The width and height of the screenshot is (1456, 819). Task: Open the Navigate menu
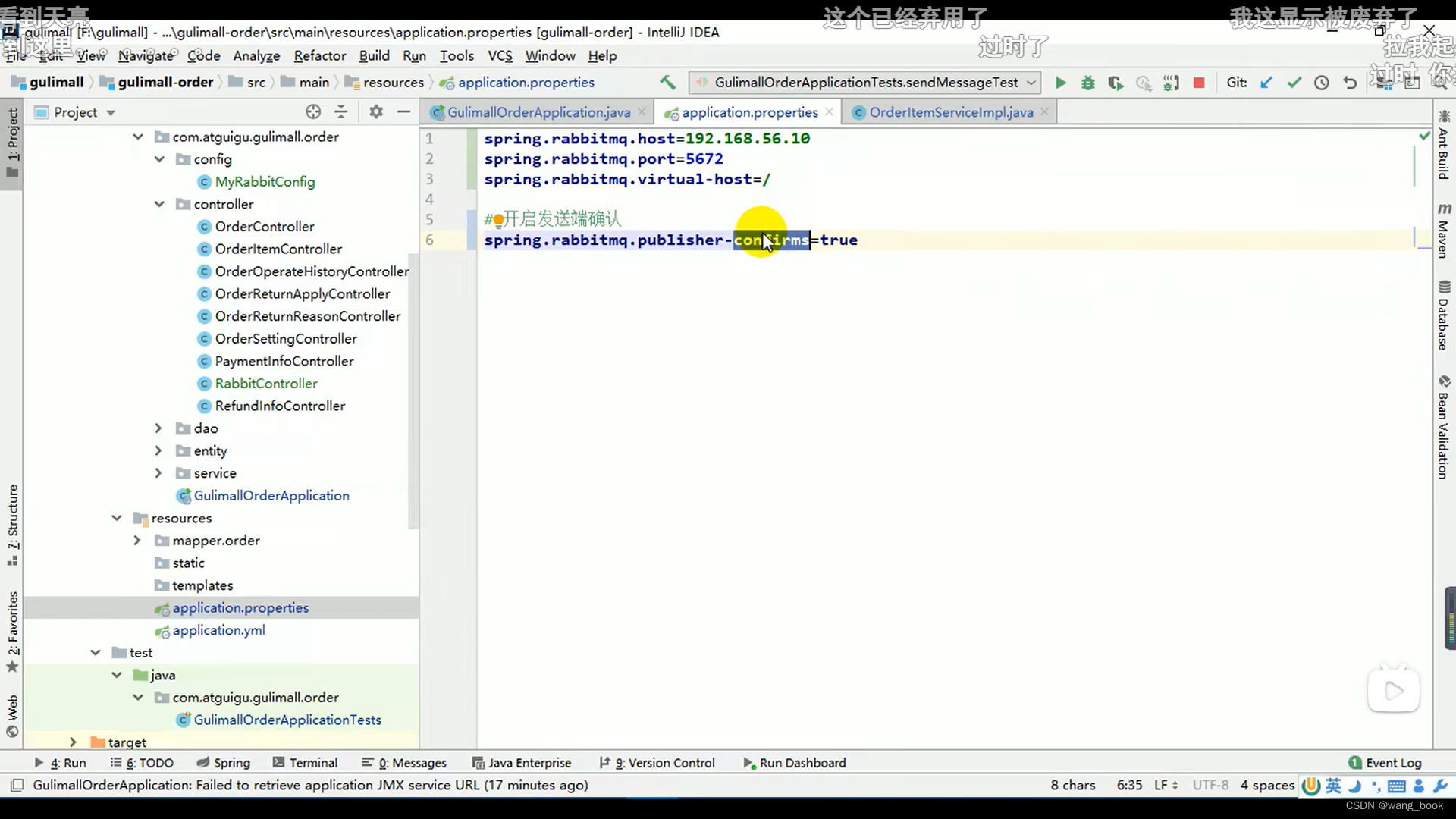coord(146,55)
